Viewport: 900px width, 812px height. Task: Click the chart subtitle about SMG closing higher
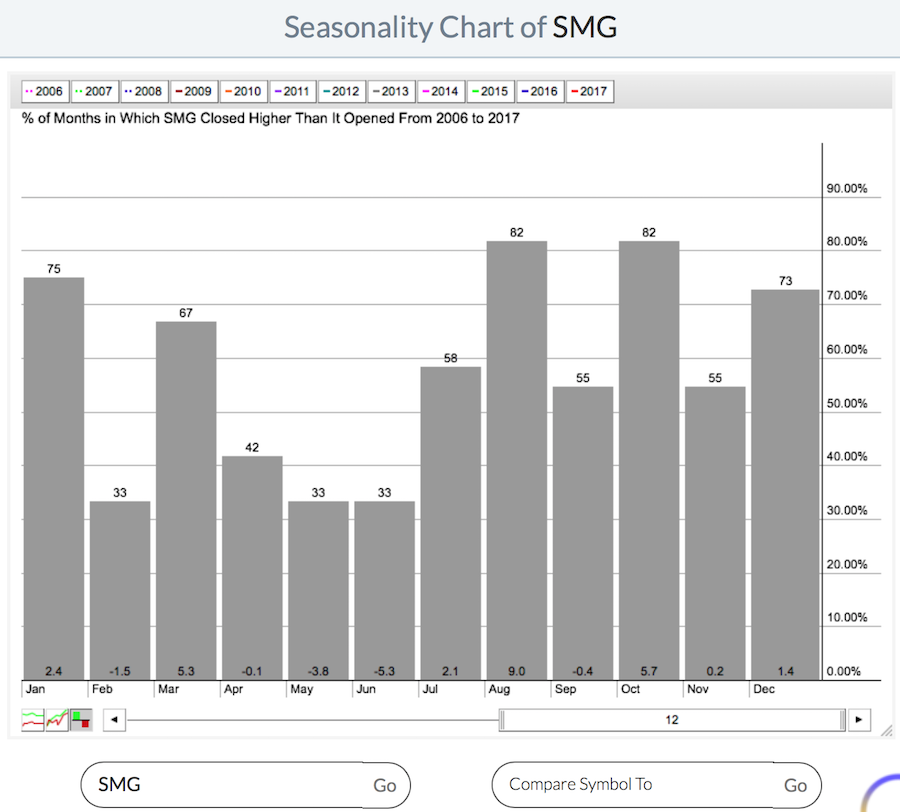tap(270, 118)
